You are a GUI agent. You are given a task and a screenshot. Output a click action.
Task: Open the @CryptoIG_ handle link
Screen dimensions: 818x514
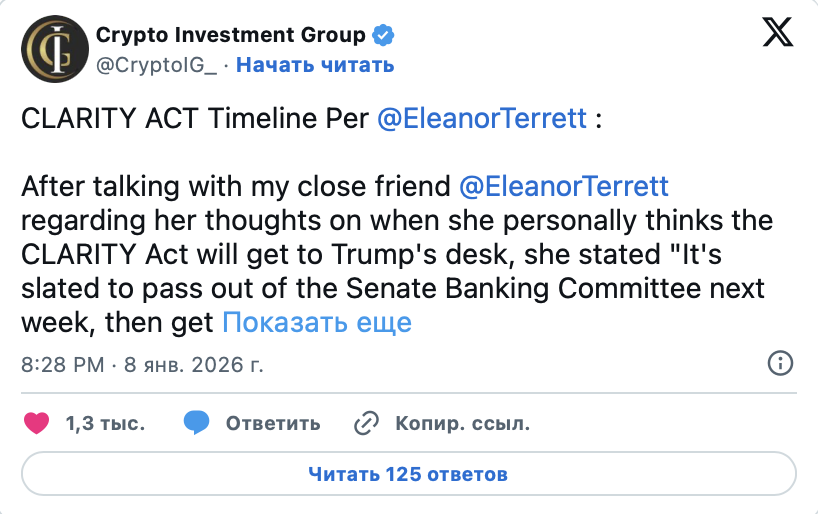(157, 65)
